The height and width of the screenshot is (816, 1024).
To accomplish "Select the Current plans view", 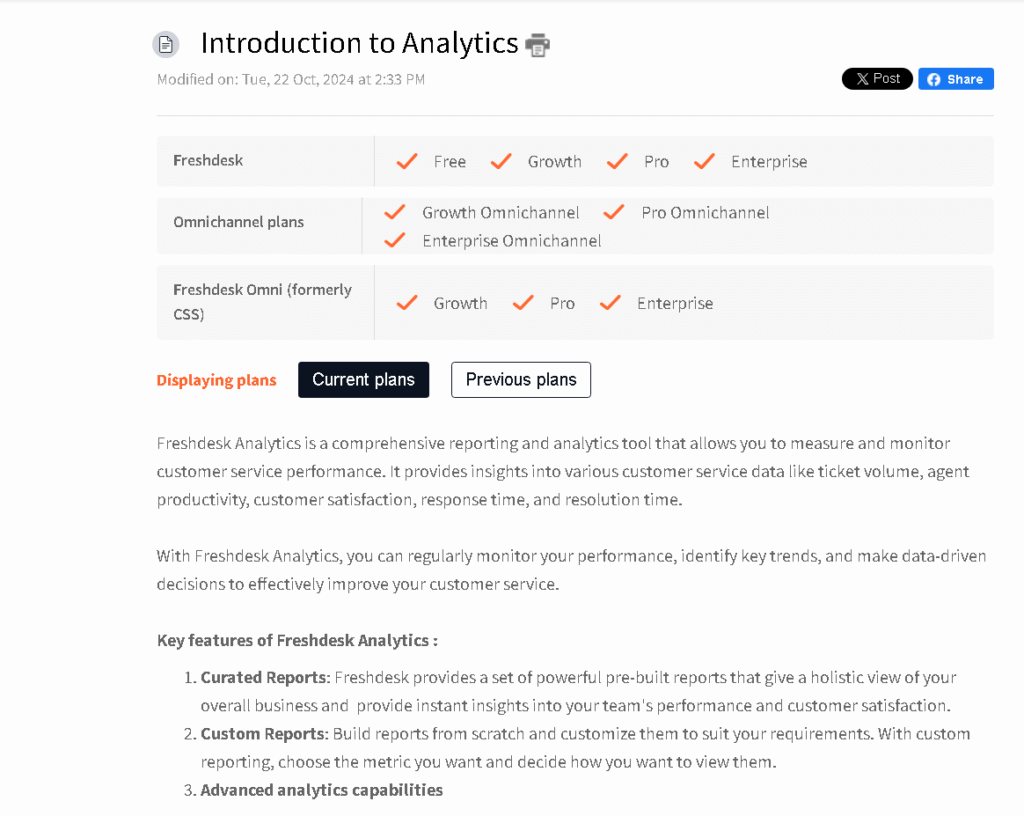I will 363,380.
